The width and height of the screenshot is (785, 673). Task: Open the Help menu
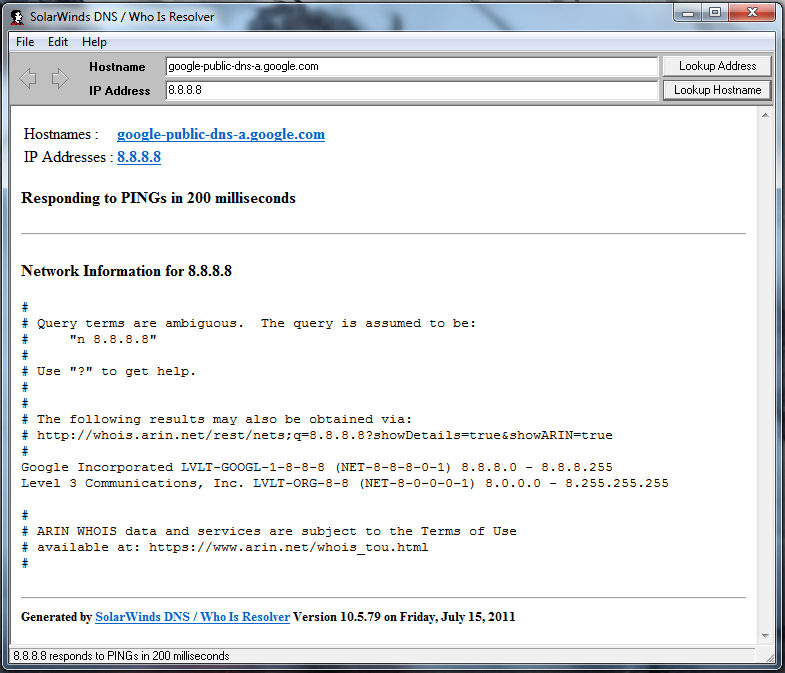94,42
